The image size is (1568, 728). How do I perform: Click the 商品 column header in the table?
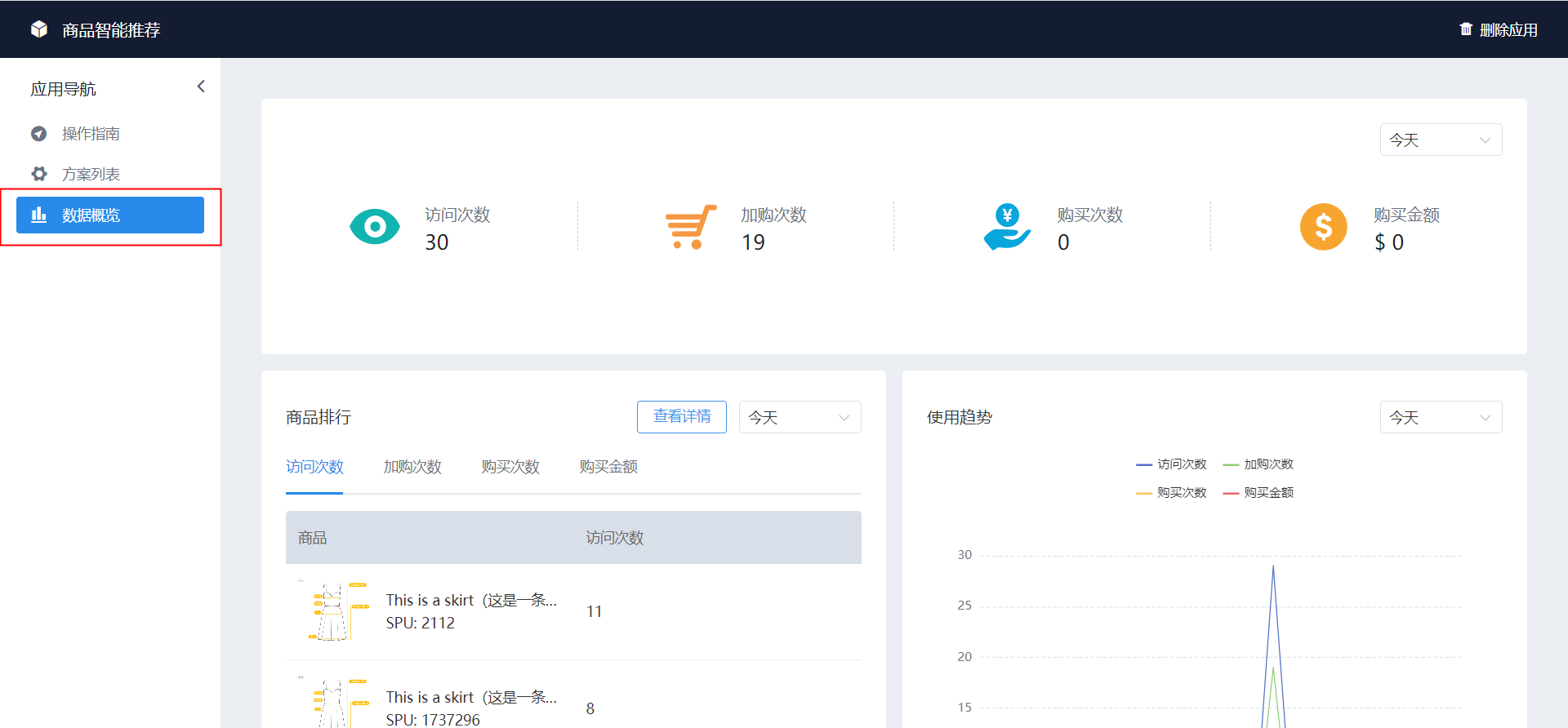coord(313,538)
